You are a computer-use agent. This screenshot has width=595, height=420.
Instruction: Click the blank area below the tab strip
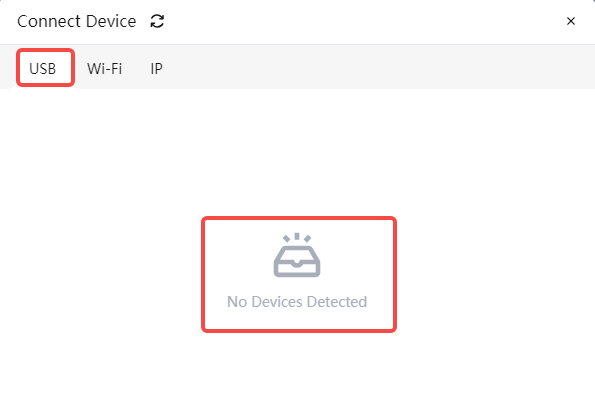(x=298, y=152)
